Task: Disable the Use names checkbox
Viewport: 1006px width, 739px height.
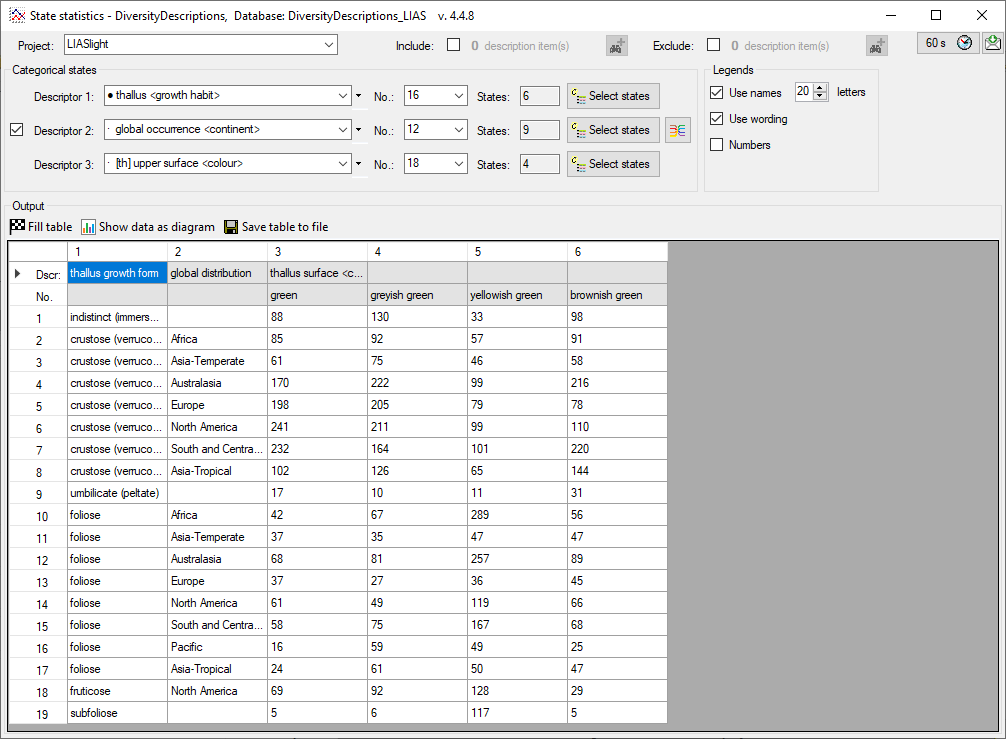Action: tap(717, 93)
